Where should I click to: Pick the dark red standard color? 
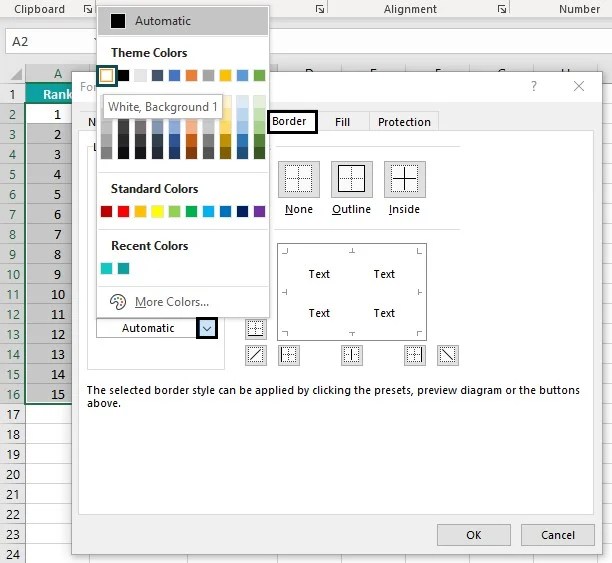107,211
